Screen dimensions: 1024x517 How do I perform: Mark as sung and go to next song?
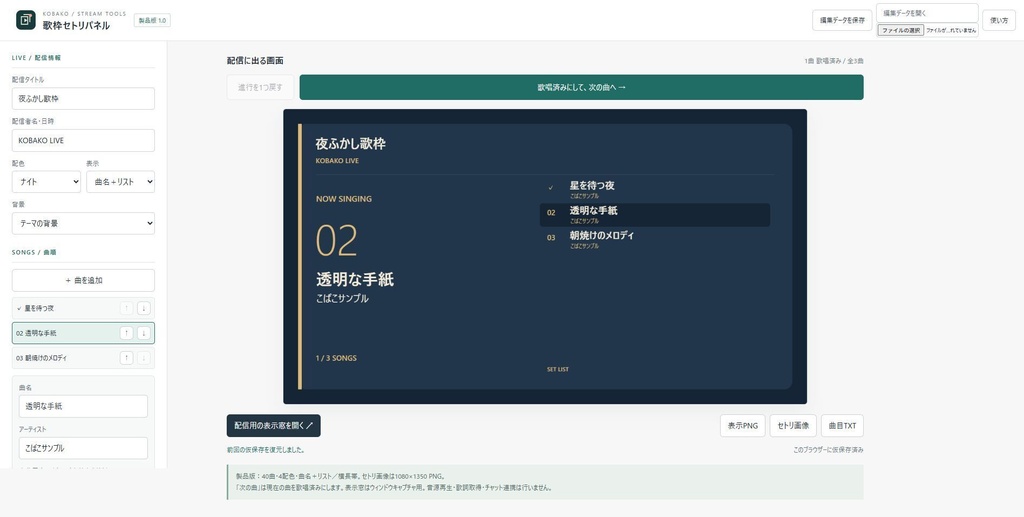tap(581, 87)
